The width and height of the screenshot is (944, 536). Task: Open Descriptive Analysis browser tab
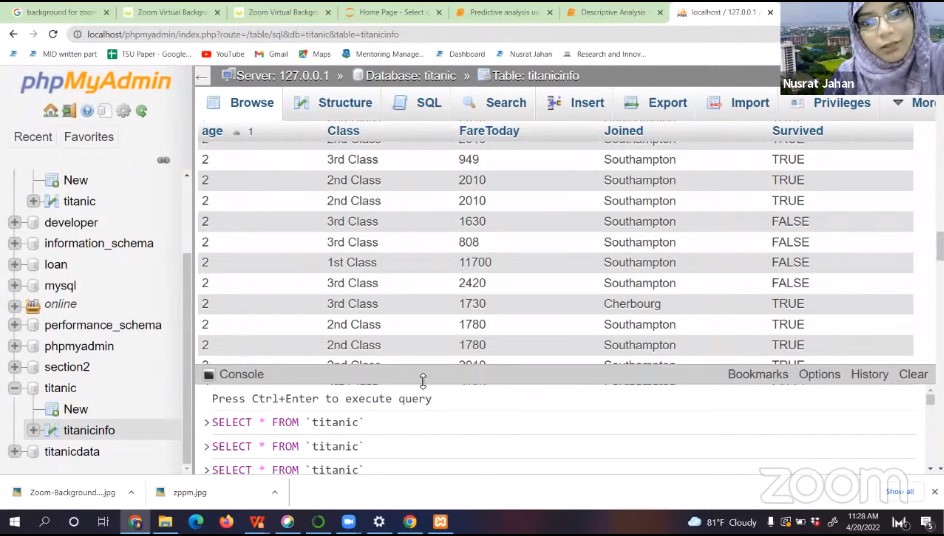pyautogui.click(x=614, y=12)
